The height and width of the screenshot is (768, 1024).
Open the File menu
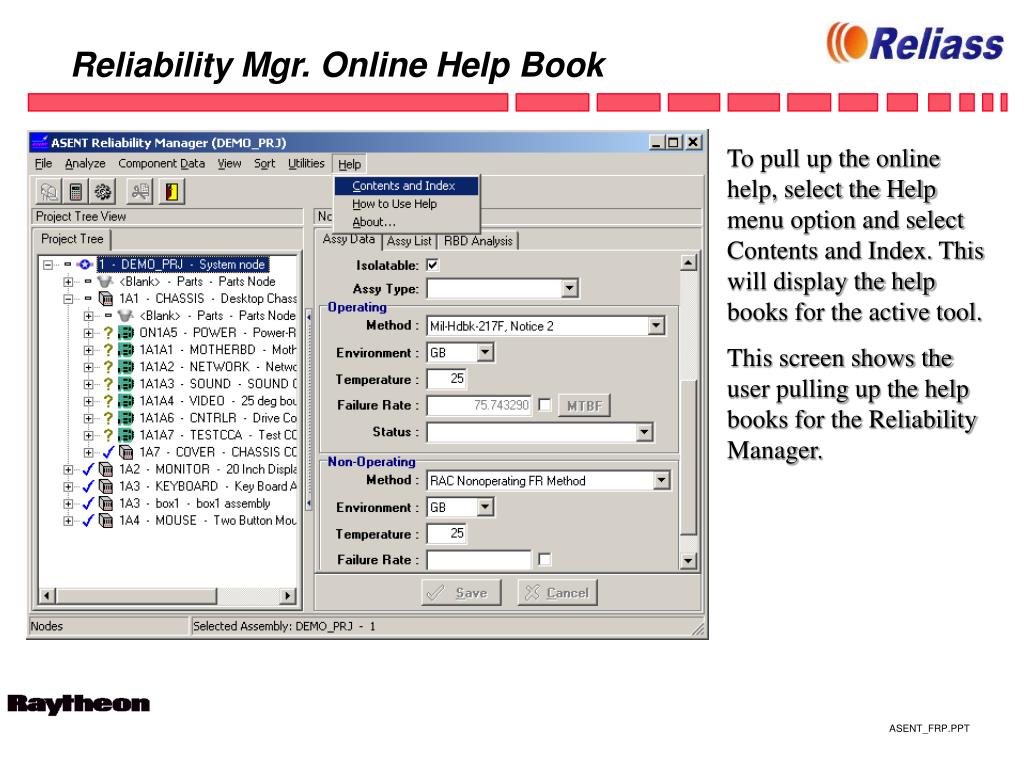[43, 163]
